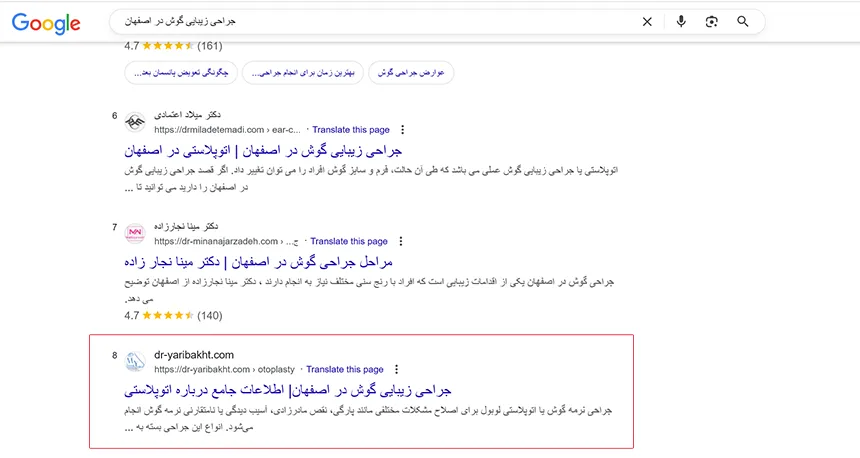This screenshot has width=860, height=458.
Task: Translate the dr-yaribakht.com result page
Action: tap(345, 369)
